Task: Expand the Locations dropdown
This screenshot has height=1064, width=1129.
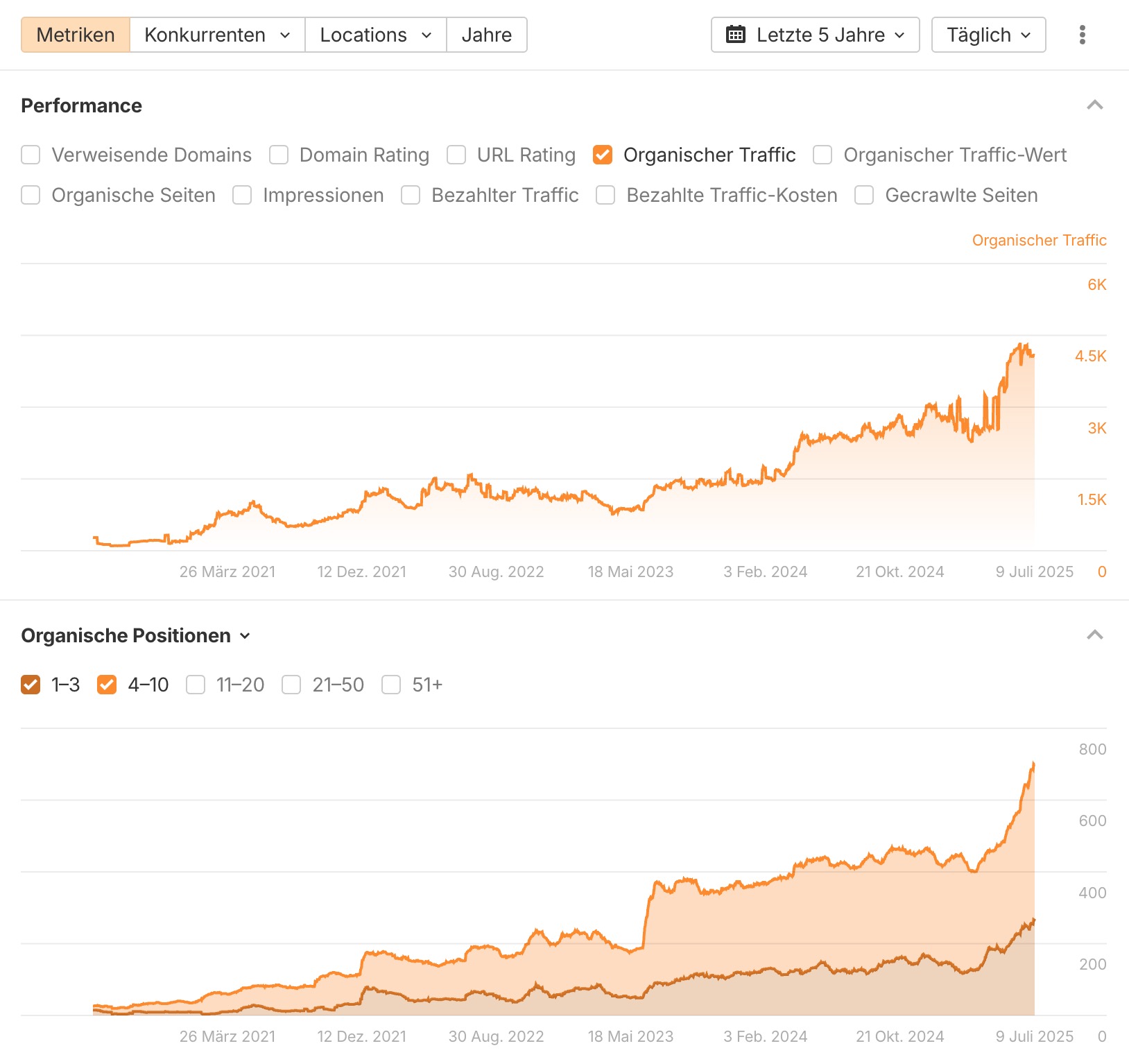Action: pos(376,35)
